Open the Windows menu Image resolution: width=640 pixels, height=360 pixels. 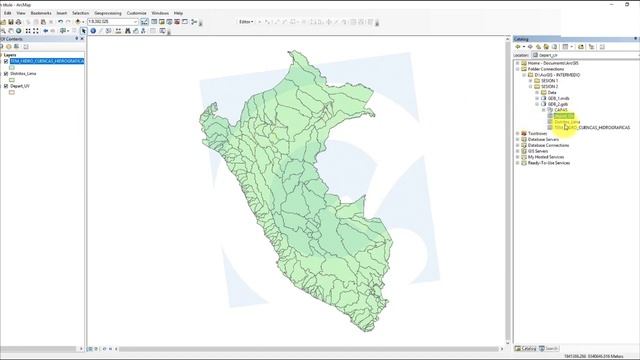[160, 13]
